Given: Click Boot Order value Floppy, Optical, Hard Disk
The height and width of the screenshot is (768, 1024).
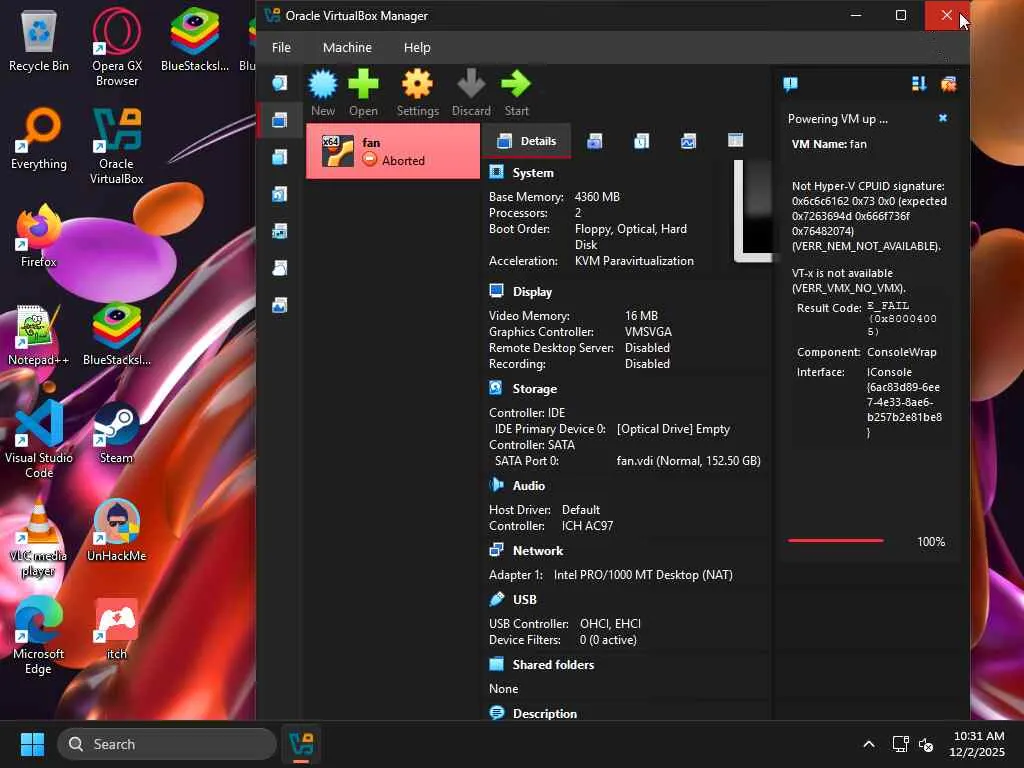Looking at the screenshot, I should click(x=631, y=236).
